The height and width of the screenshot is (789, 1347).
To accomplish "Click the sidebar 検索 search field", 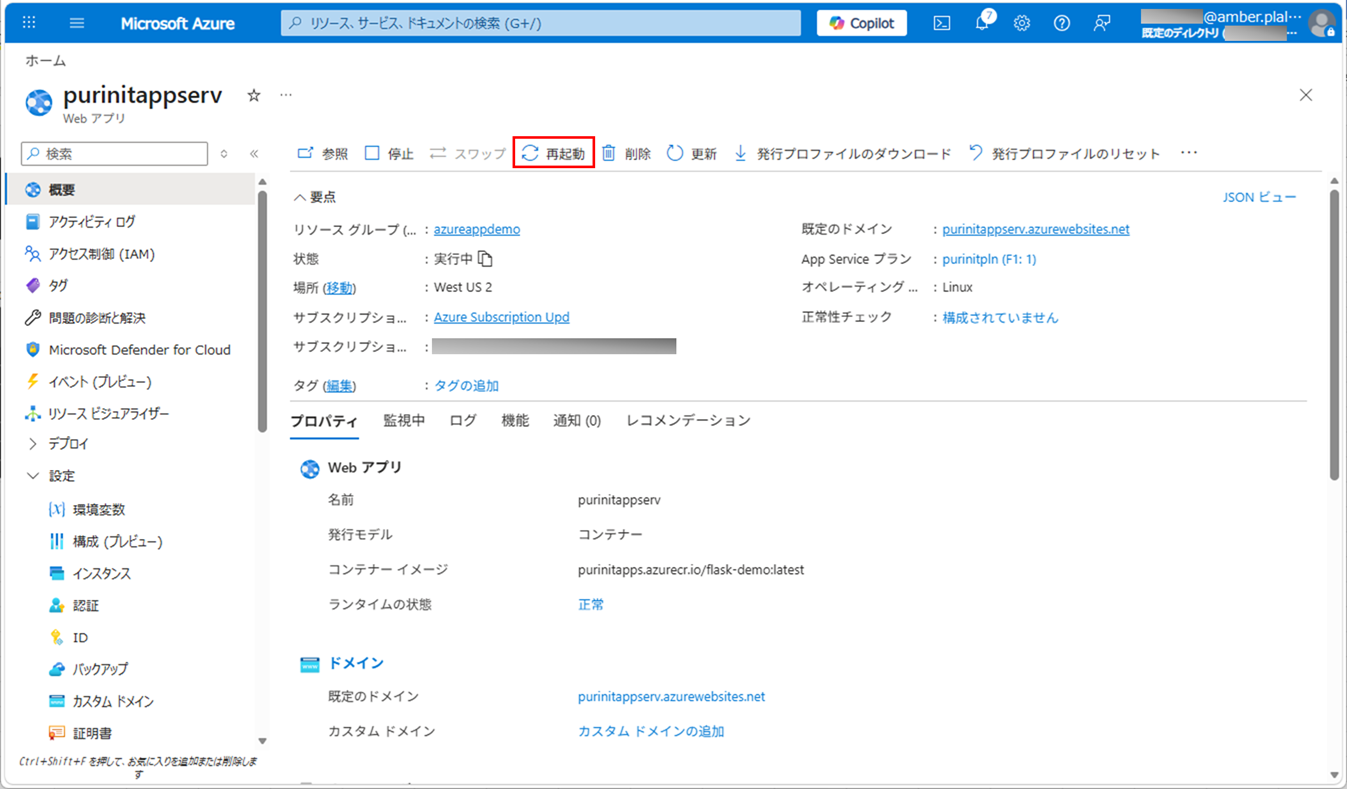I will (113, 153).
